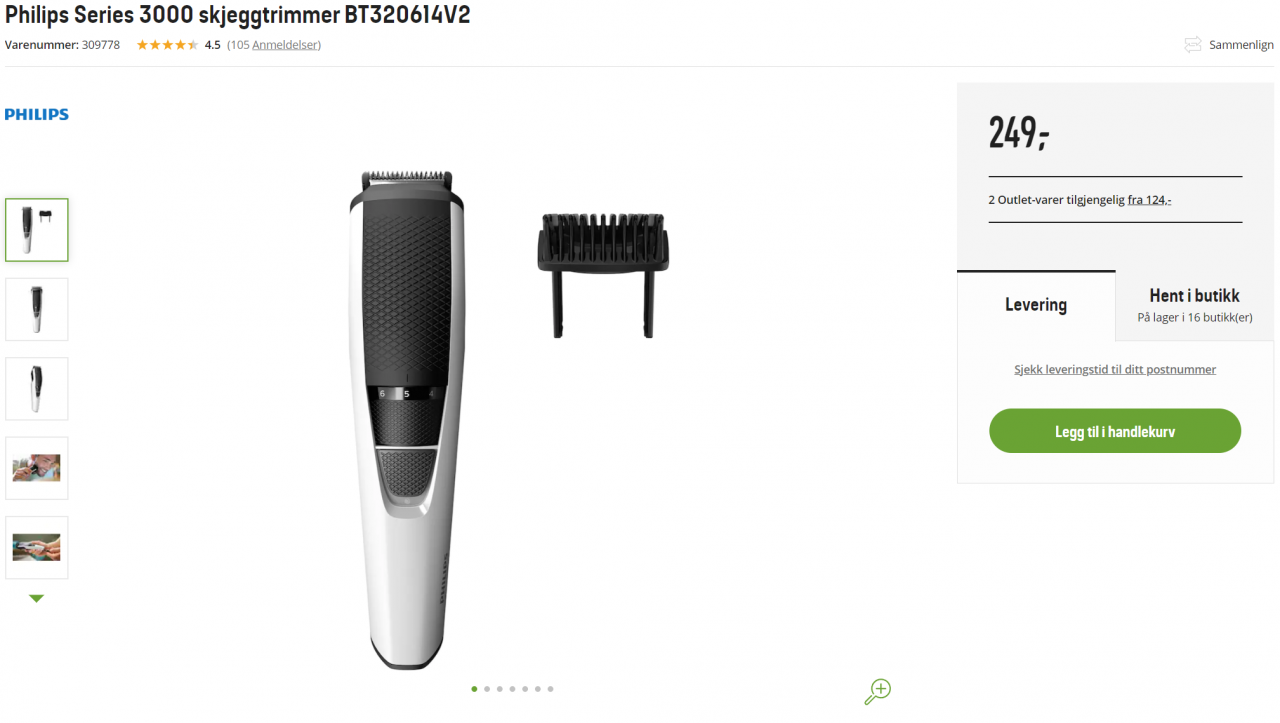Go to third carousel dot indicator
The height and width of the screenshot is (723, 1280).
coord(499,689)
